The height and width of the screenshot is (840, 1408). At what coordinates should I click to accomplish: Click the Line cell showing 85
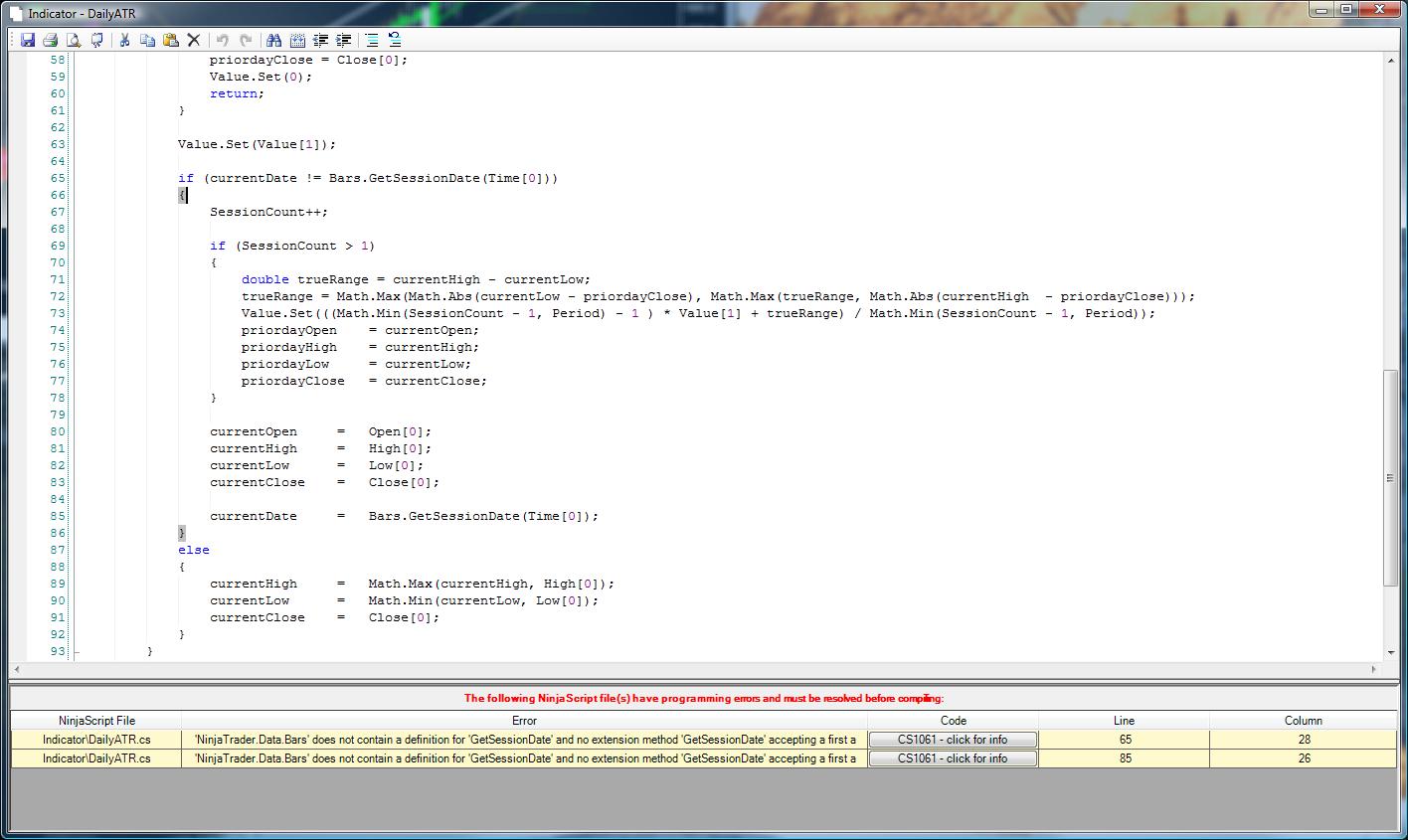[1124, 758]
